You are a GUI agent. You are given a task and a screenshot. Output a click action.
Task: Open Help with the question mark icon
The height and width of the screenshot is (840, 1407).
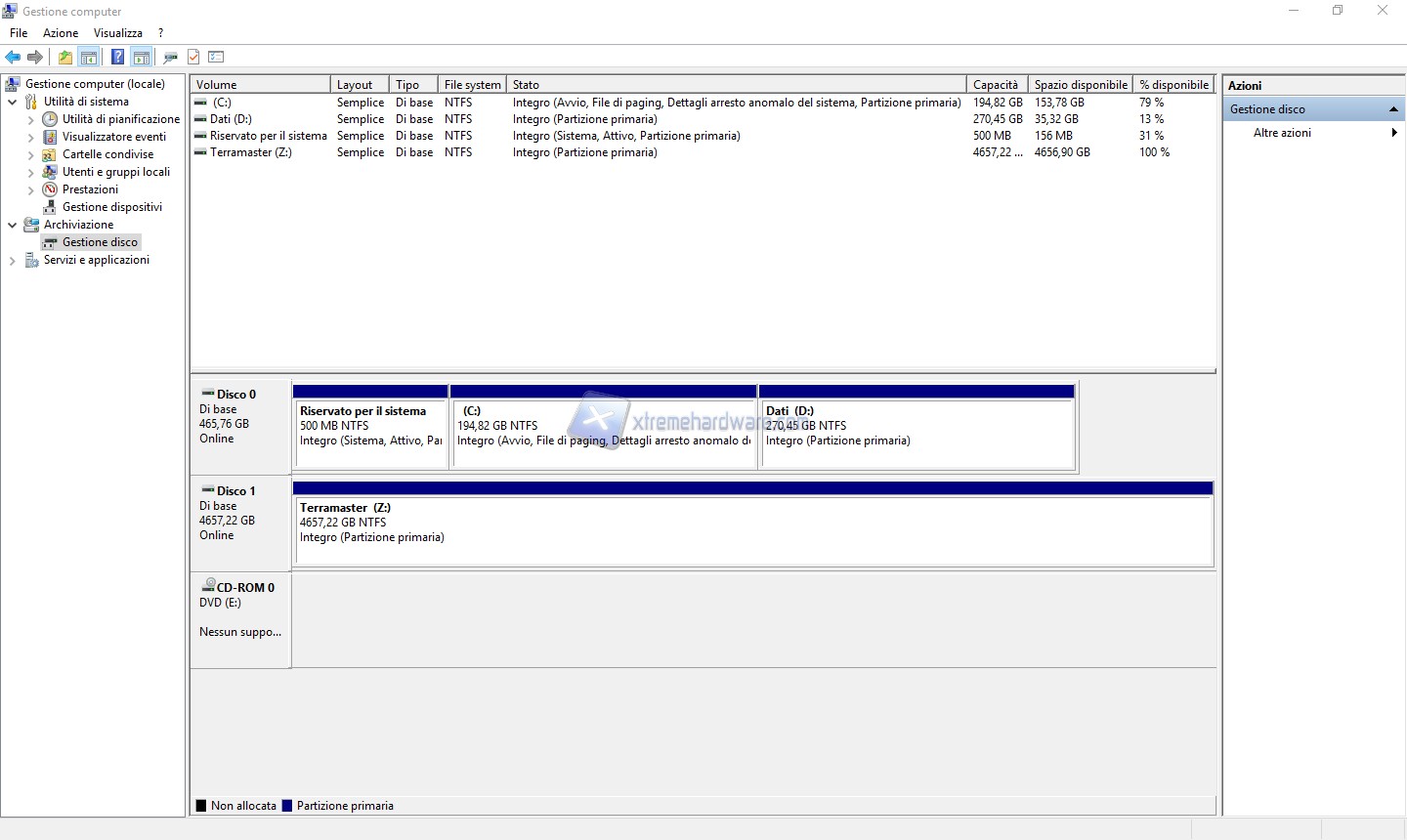[117, 57]
